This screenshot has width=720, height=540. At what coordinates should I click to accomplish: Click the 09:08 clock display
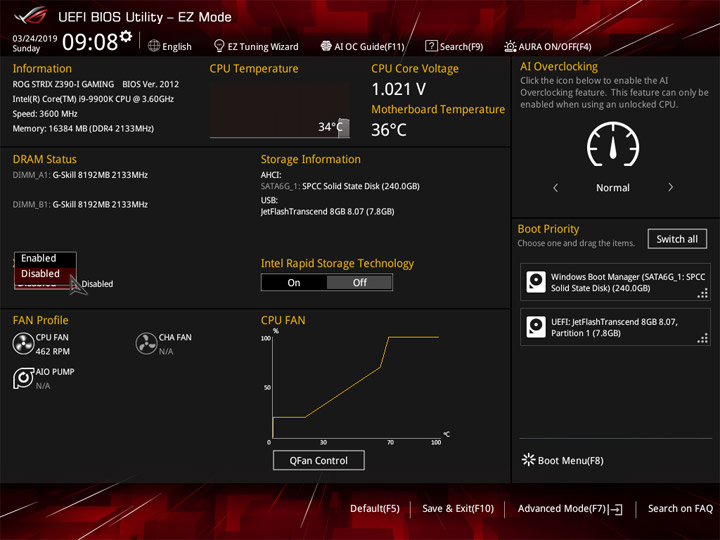pos(90,42)
